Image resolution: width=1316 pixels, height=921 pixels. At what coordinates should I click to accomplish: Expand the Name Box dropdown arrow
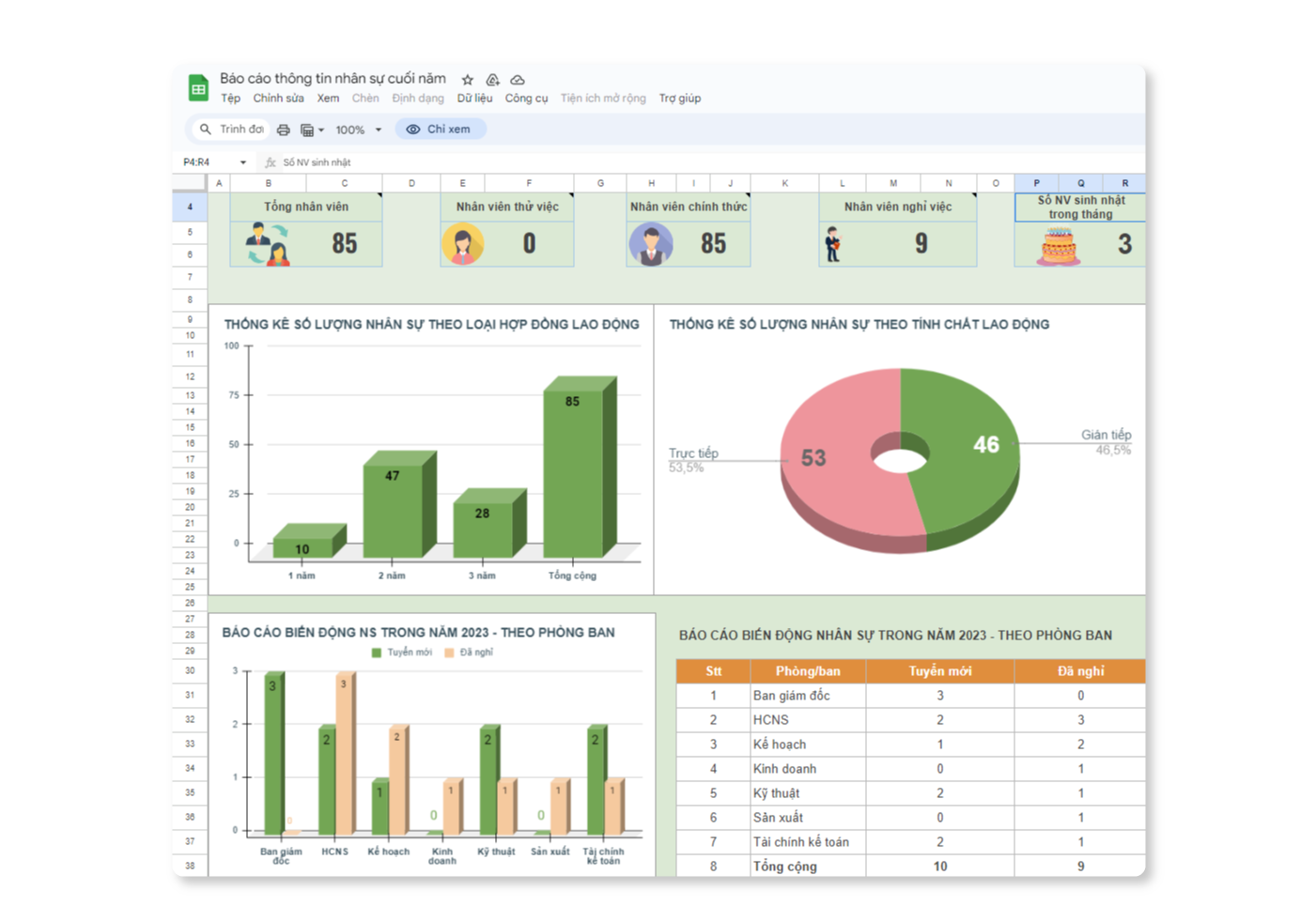coord(243,162)
